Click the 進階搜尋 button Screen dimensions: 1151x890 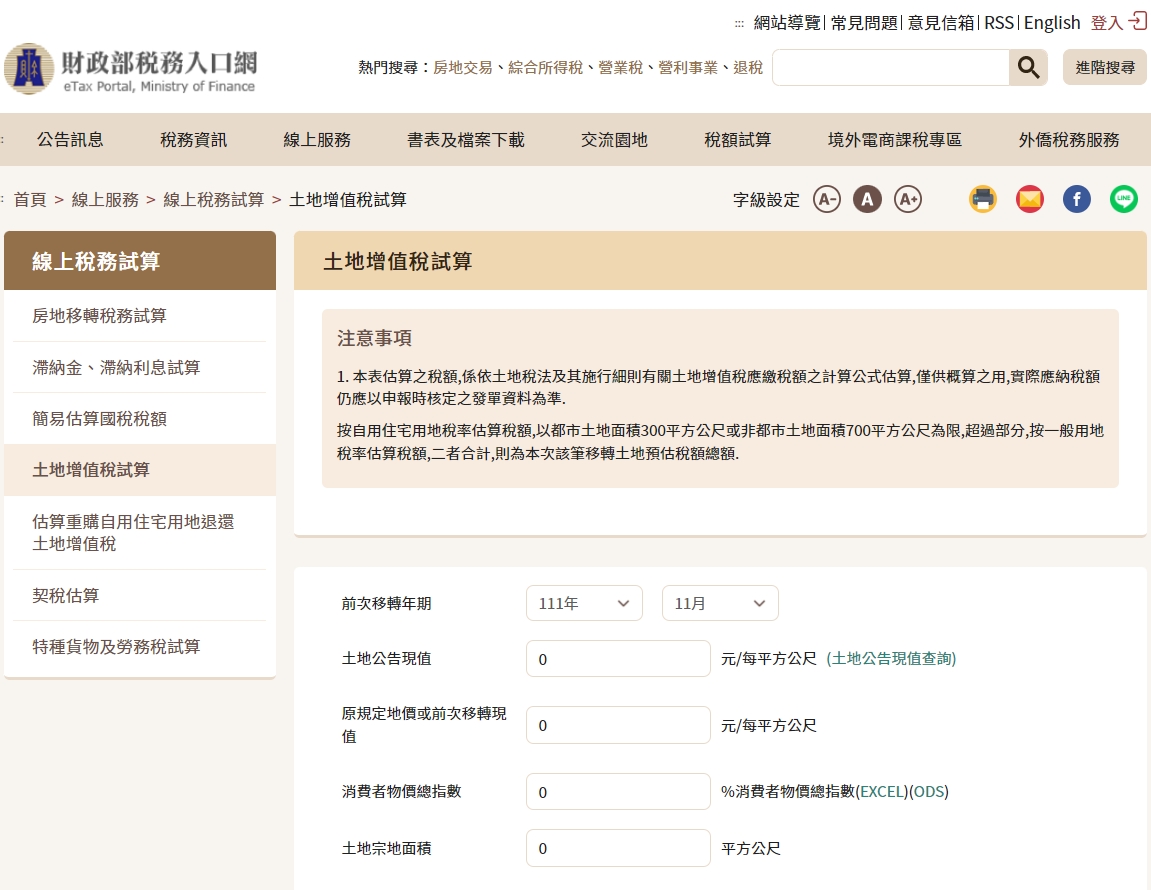pos(1105,68)
